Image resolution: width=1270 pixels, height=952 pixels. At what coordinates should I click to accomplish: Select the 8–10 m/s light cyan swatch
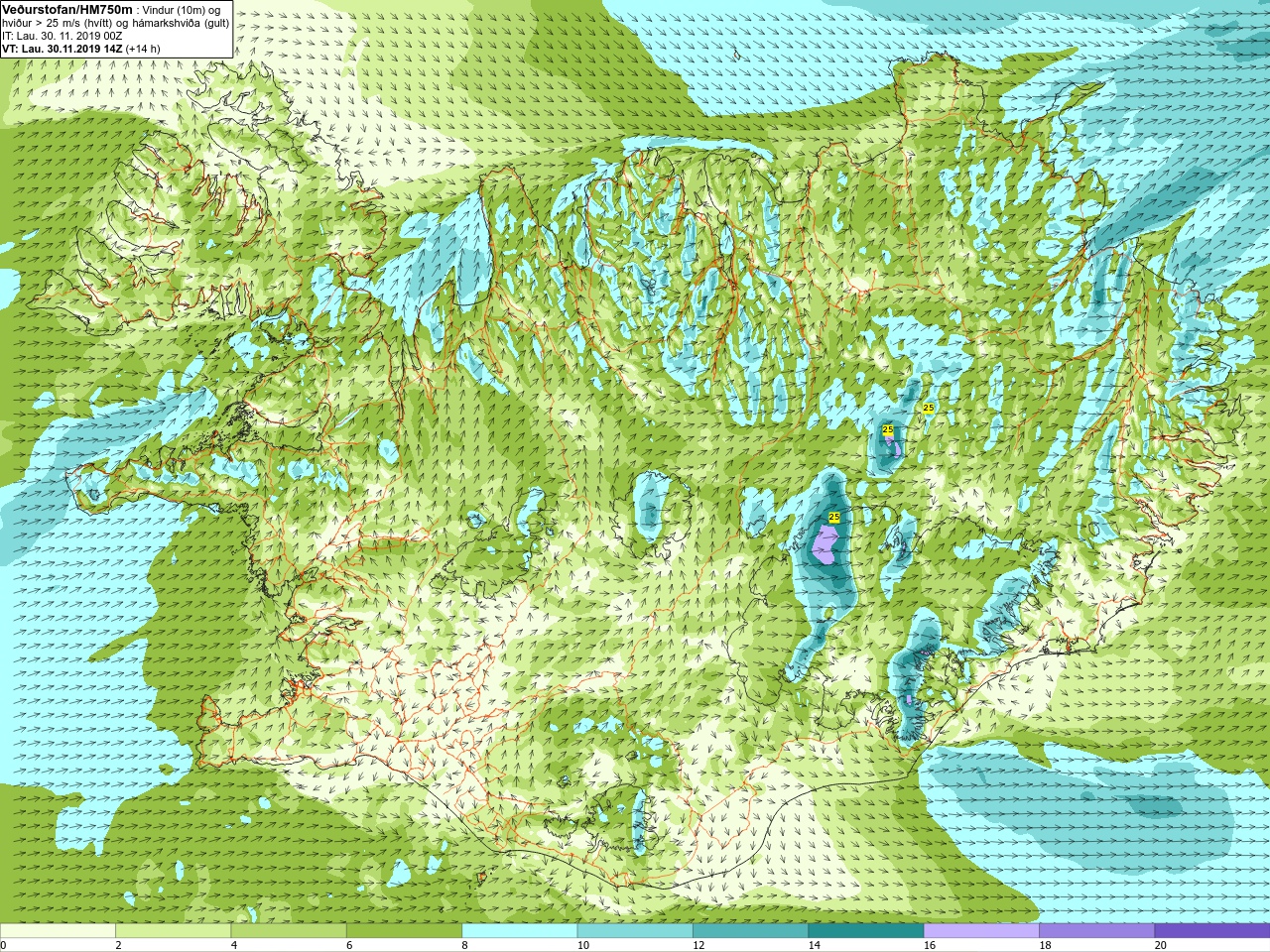click(519, 931)
